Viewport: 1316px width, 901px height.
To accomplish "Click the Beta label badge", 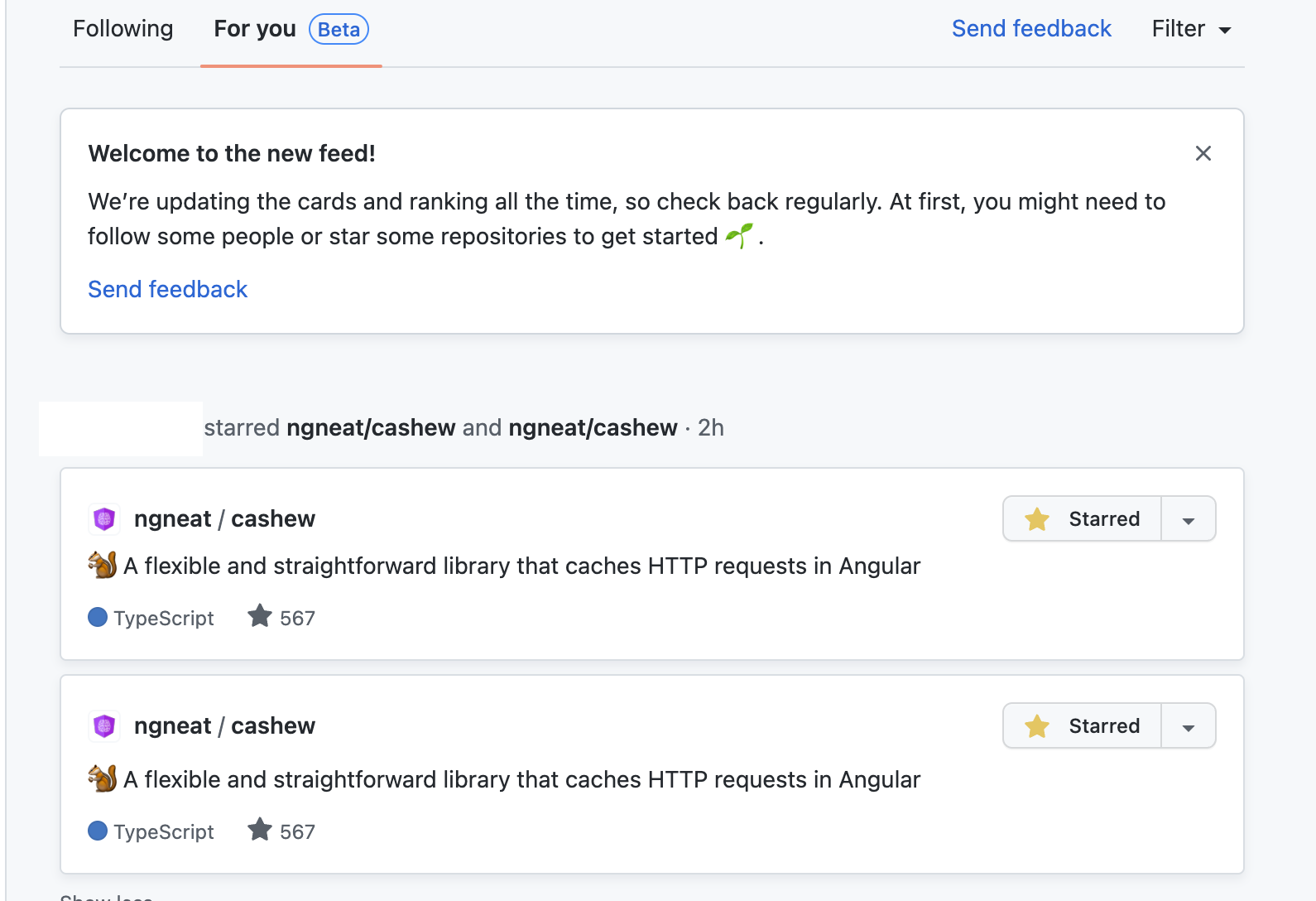I will point(339,30).
